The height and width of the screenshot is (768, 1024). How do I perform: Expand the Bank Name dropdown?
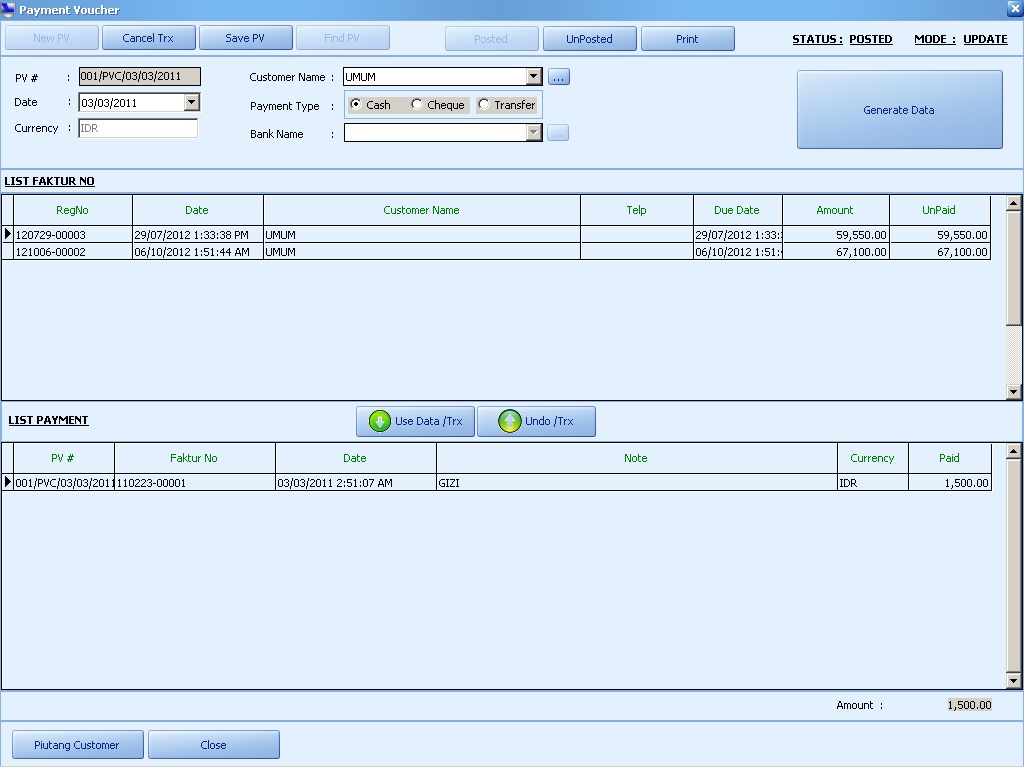(x=533, y=133)
